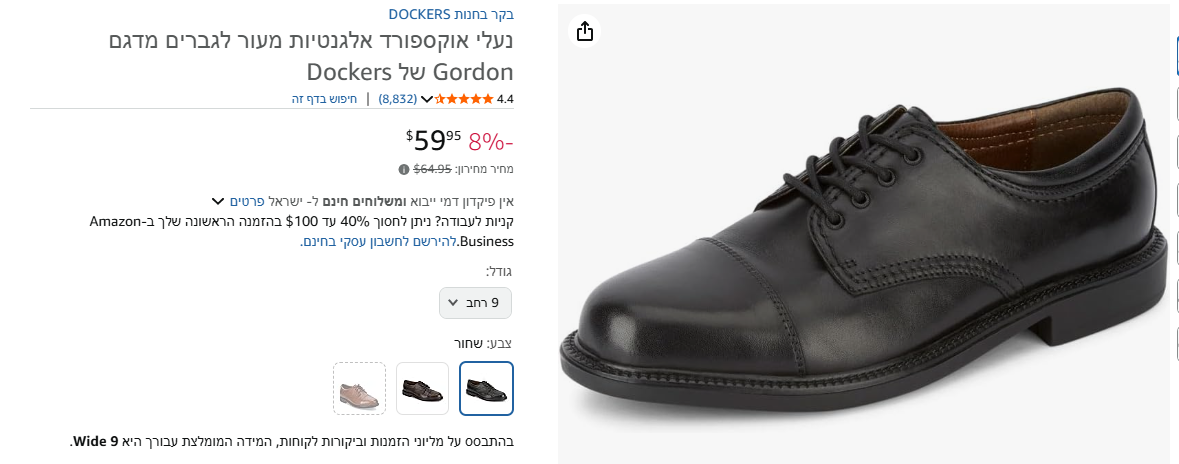The height and width of the screenshot is (464, 1179).
Task: Select the tan shoe color swatch
Action: 359,388
